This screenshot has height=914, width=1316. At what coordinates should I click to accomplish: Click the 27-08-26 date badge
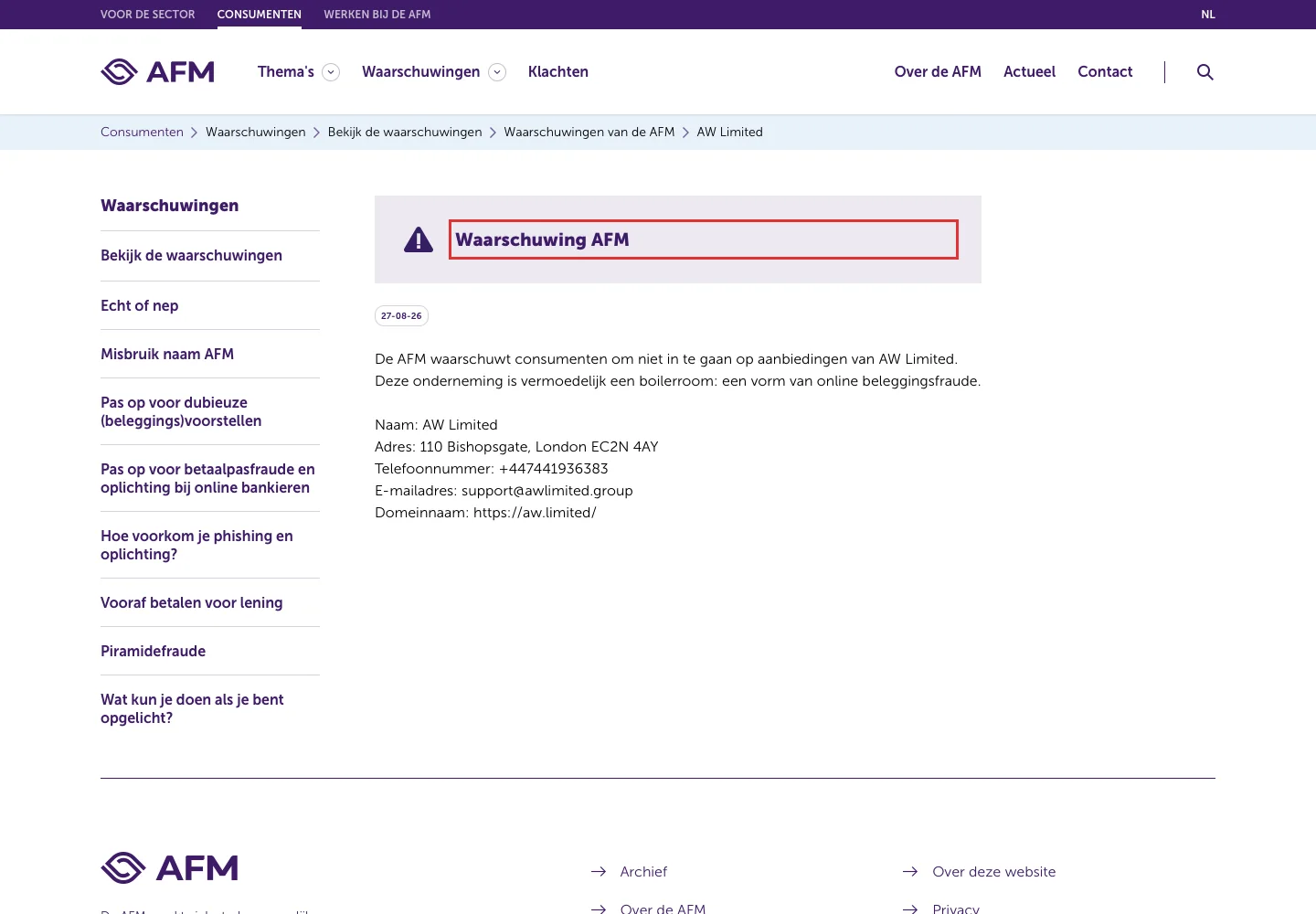[401, 316]
